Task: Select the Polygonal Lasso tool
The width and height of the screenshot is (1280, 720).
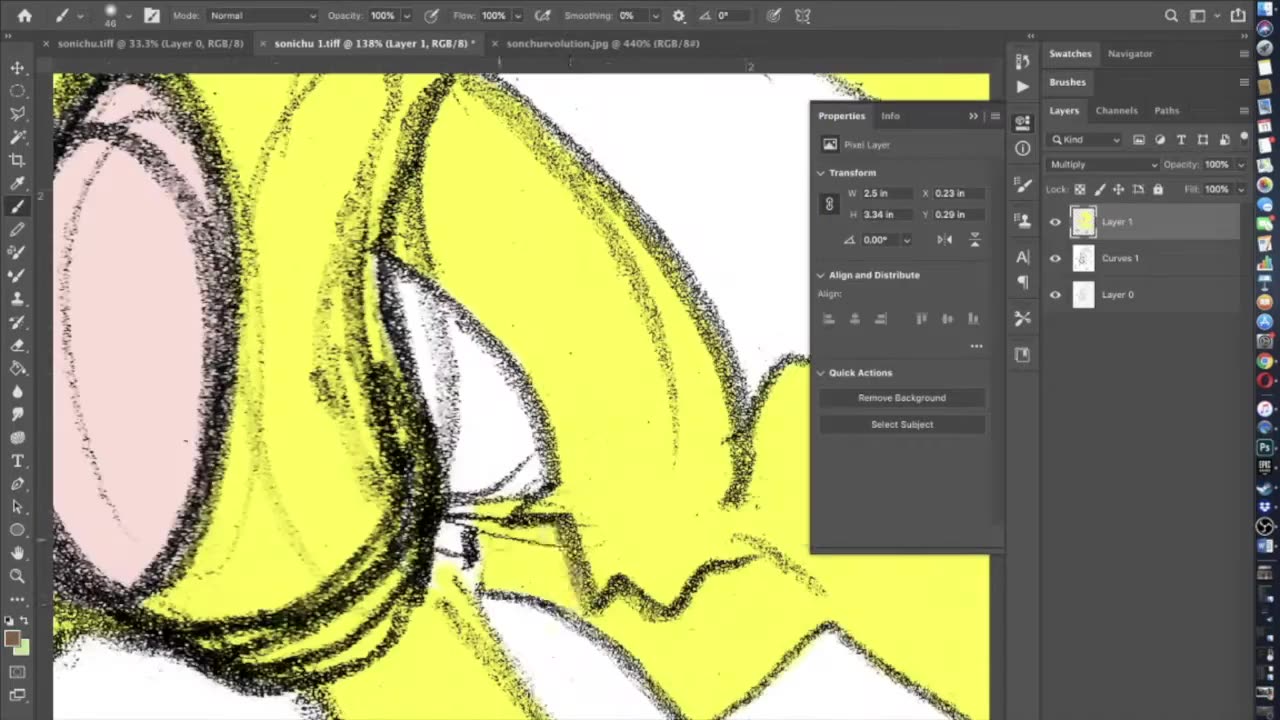Action: point(17,114)
